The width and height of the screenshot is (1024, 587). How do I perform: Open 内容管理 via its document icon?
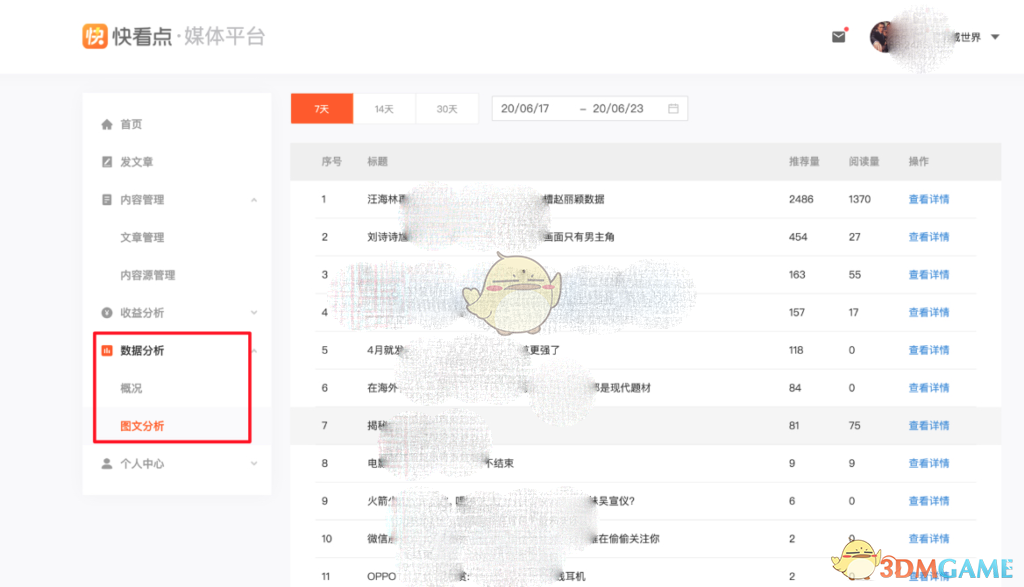click(106, 199)
